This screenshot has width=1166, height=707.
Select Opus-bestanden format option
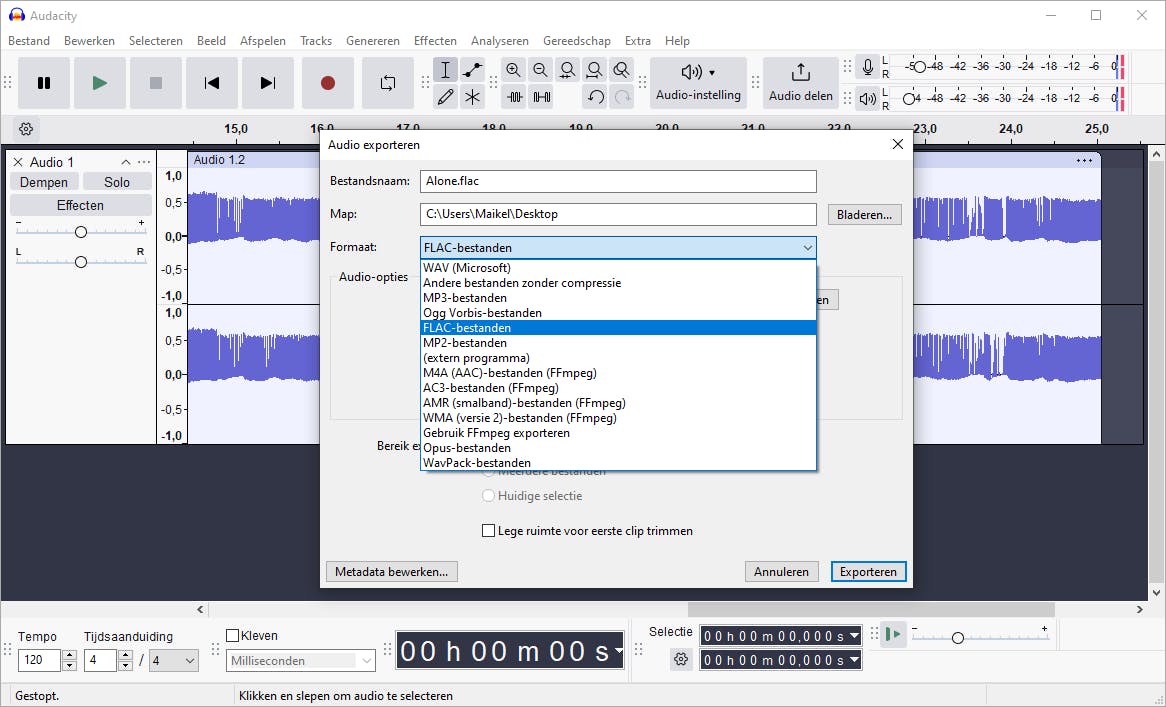pyautogui.click(x=619, y=448)
